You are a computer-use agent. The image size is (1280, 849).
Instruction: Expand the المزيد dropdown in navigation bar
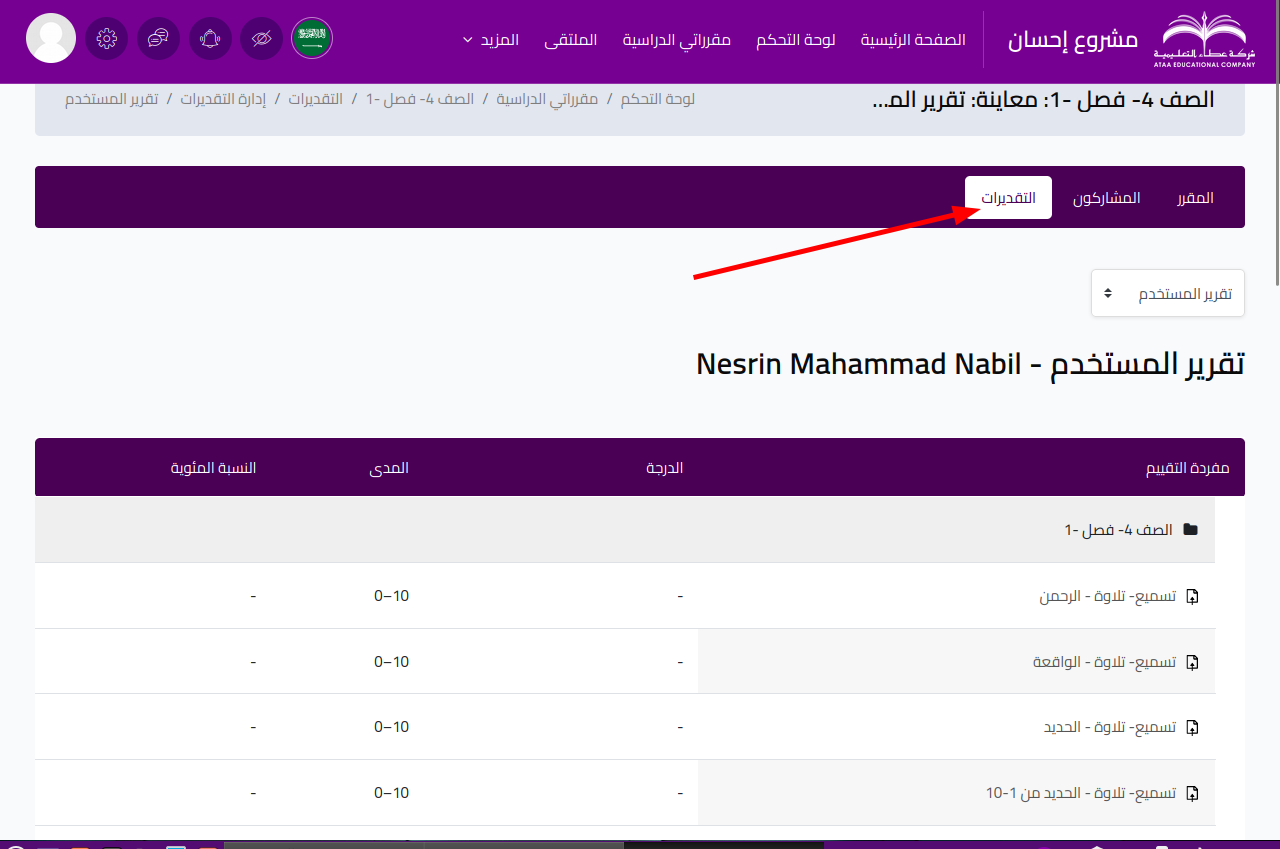[490, 40]
